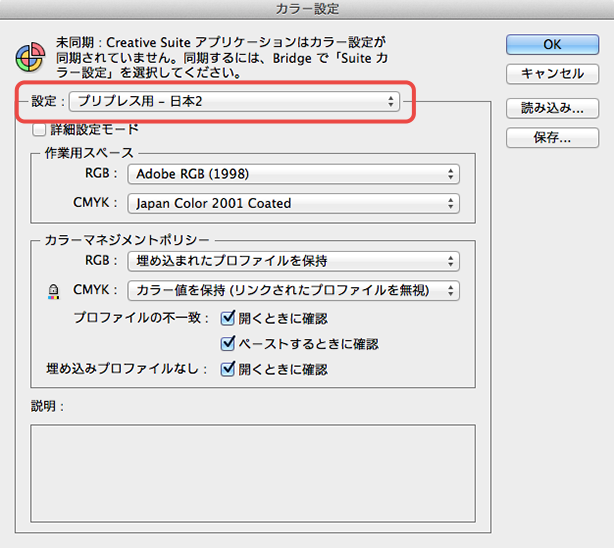Screen dimensions: 614x548
Task: Click the カラー設定 title bar text
Action: (307, 9)
